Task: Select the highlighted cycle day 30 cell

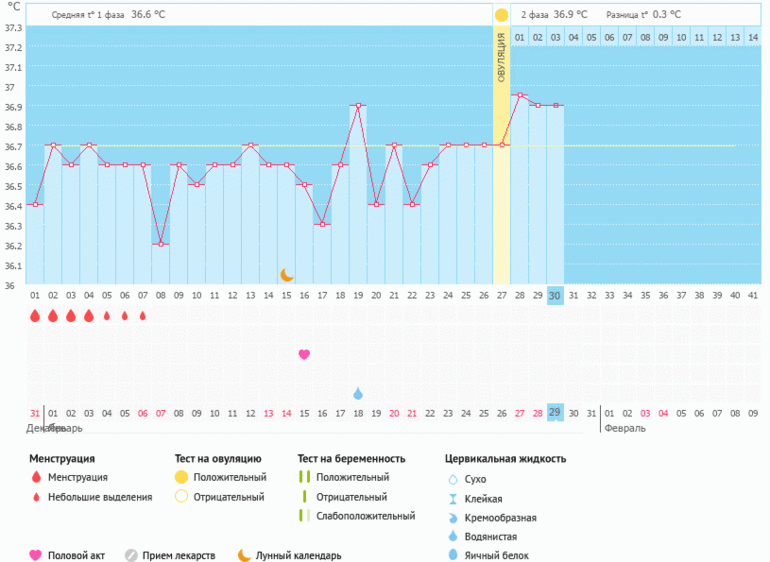Action: (554, 296)
